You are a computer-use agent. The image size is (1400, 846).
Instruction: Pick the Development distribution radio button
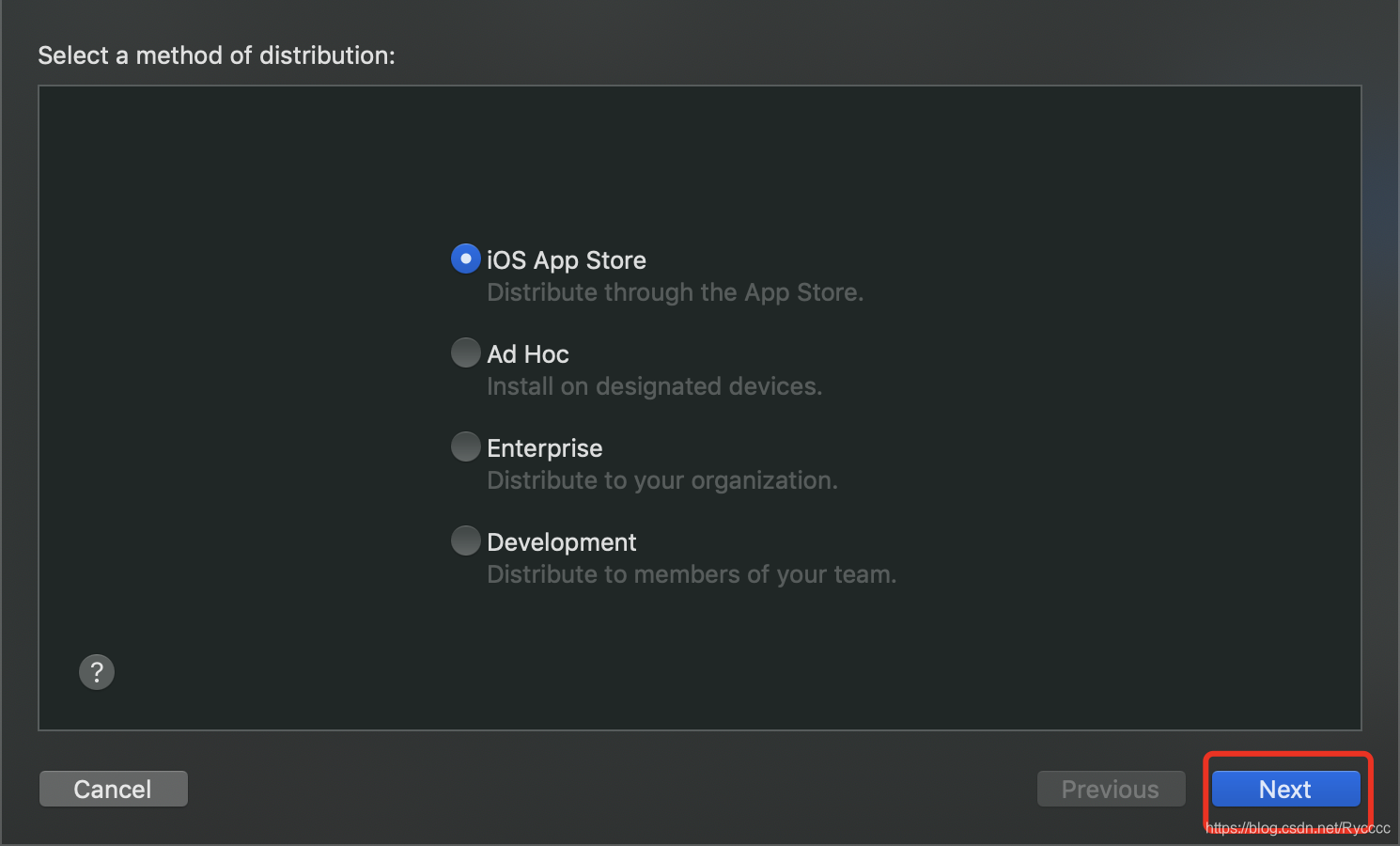(466, 540)
